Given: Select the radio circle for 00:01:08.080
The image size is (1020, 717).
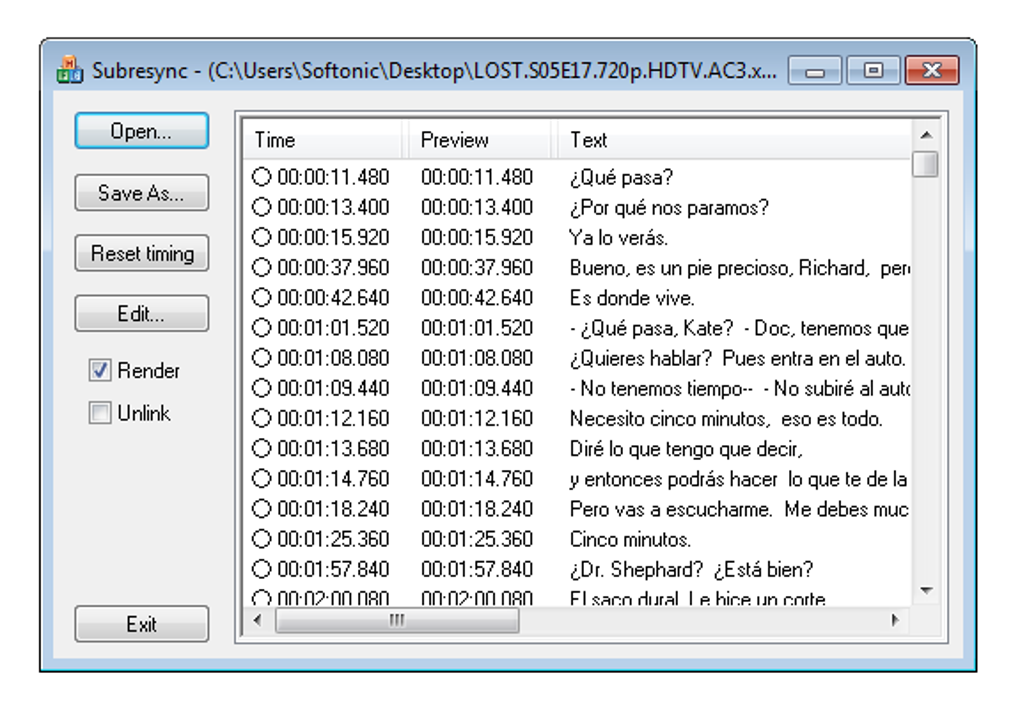Looking at the screenshot, I should click(262, 358).
